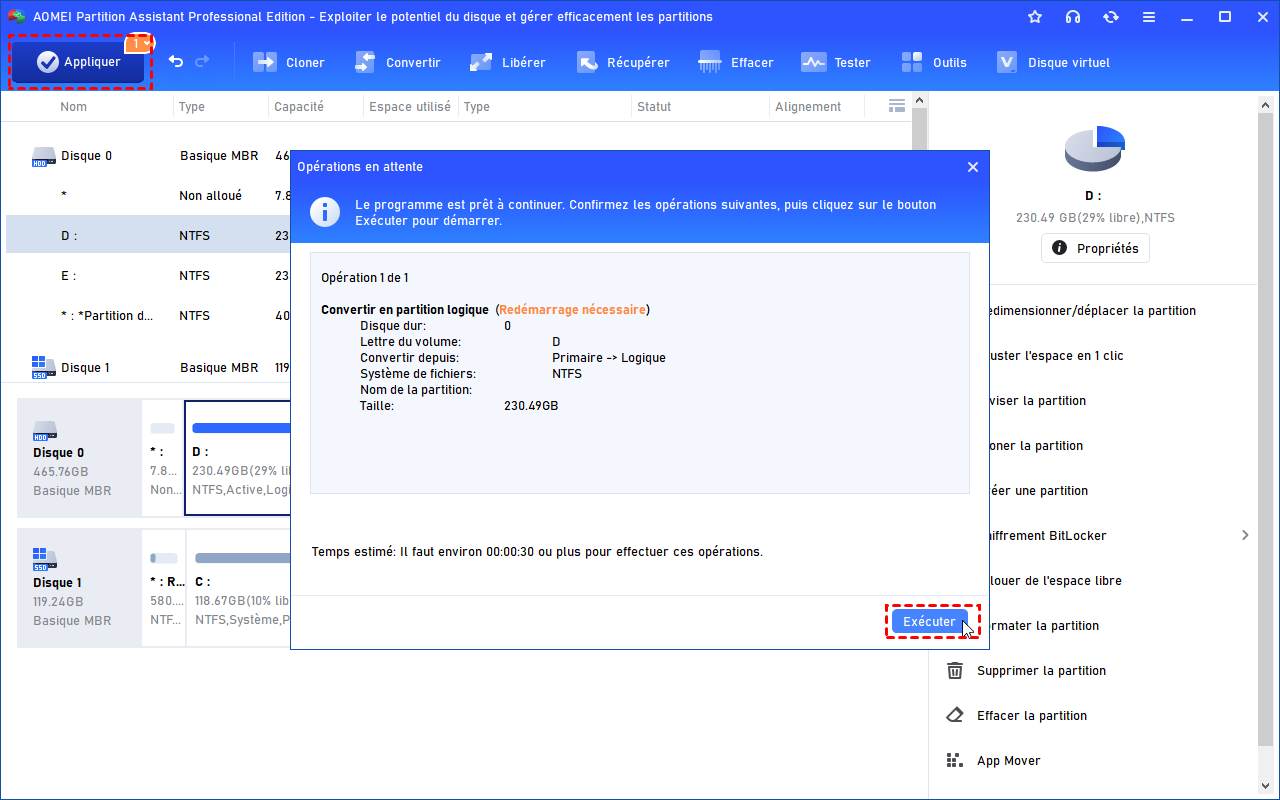
Task: Select the Effacer wipe tool
Action: 736,62
